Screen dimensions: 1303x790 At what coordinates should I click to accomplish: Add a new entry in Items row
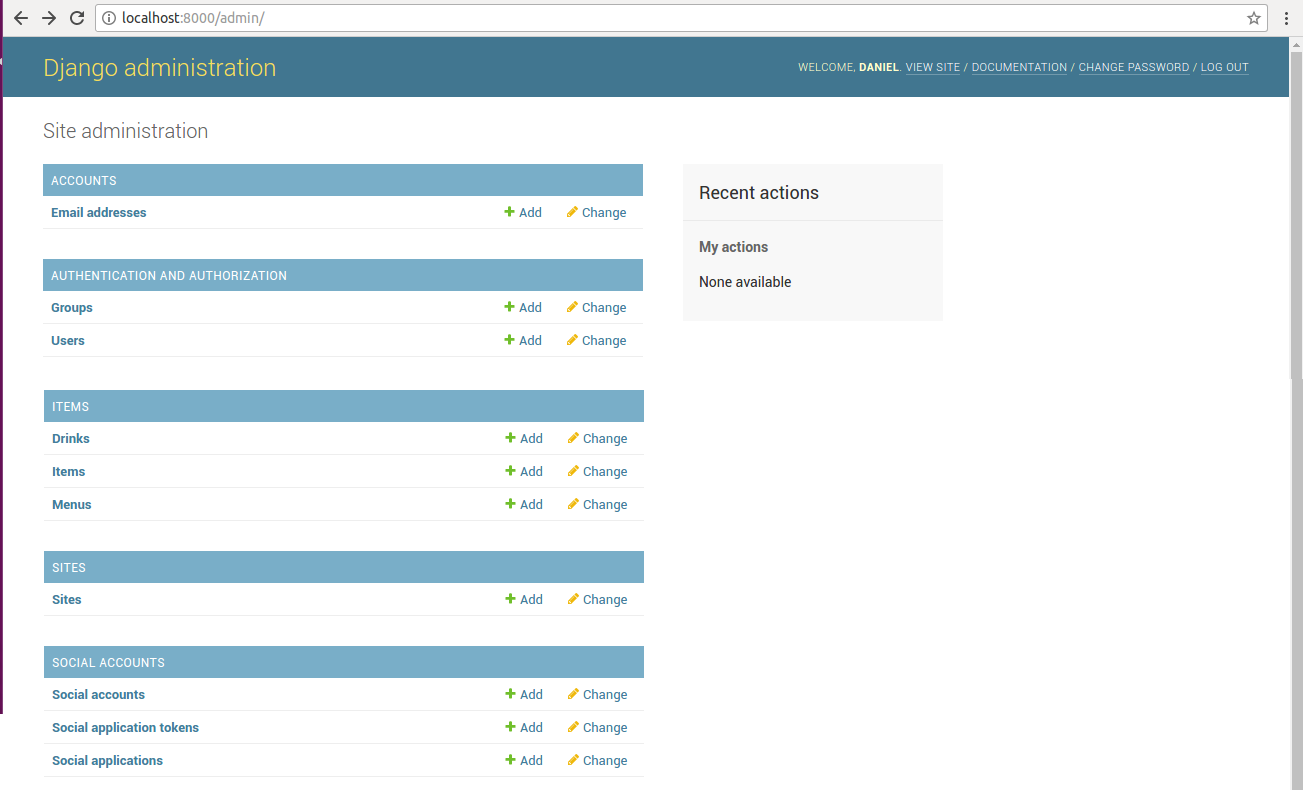point(524,471)
